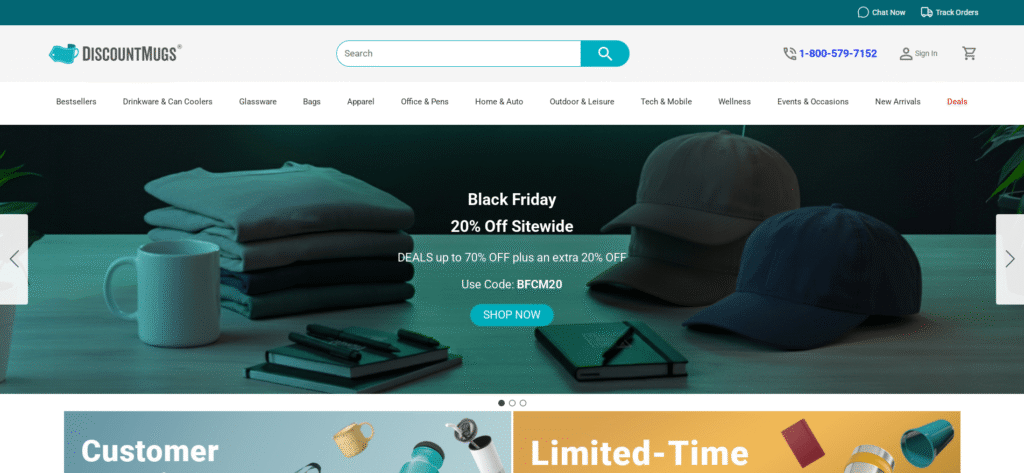Open the Apparel category
This screenshot has height=473, width=1024.
(360, 102)
